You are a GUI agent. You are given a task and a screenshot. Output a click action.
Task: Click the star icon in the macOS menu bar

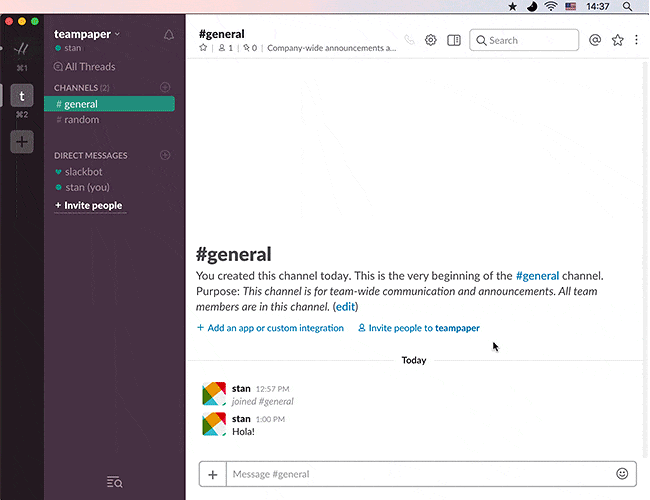click(513, 6)
